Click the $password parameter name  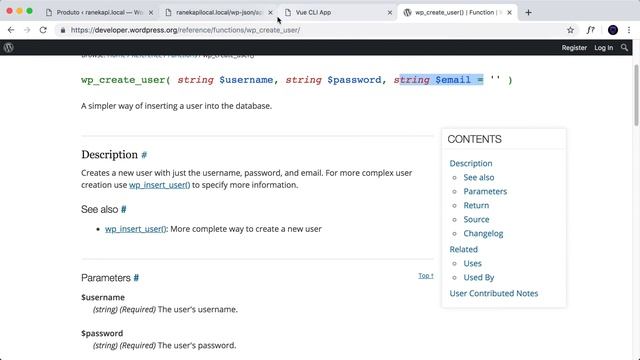click(102, 333)
